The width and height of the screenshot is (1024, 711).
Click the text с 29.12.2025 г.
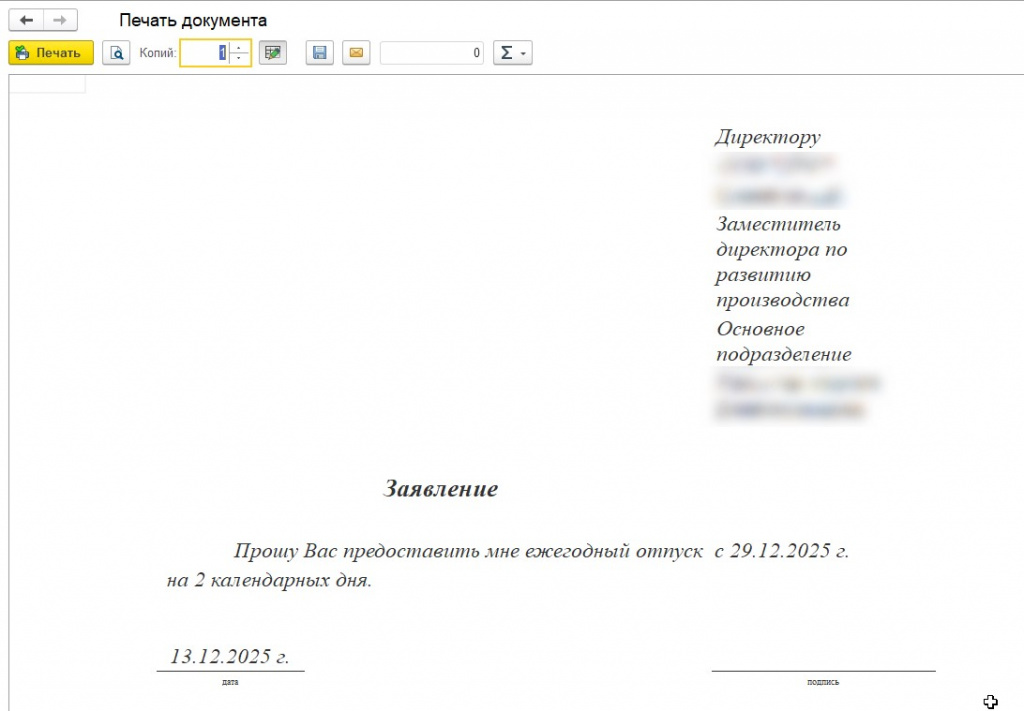click(x=781, y=551)
